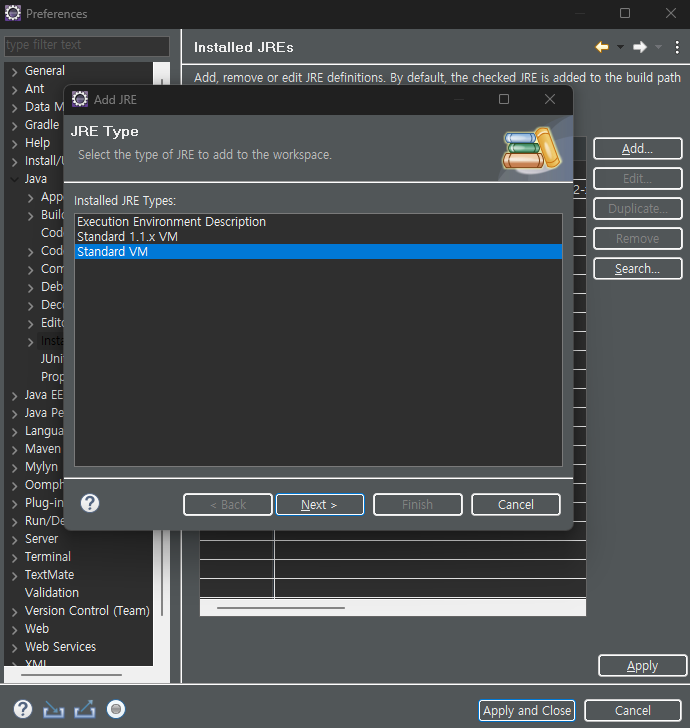Collapse the Java tree node

15,179
